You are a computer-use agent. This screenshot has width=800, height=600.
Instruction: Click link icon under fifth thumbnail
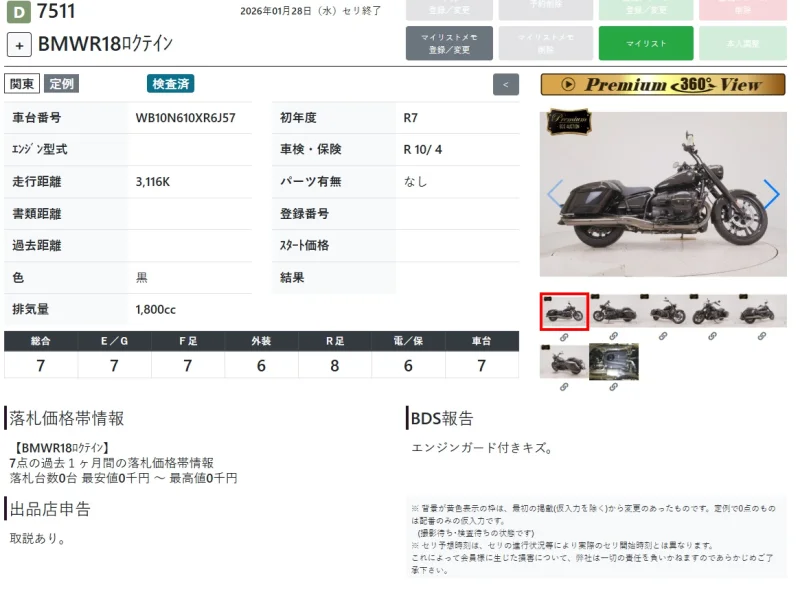pos(762,336)
